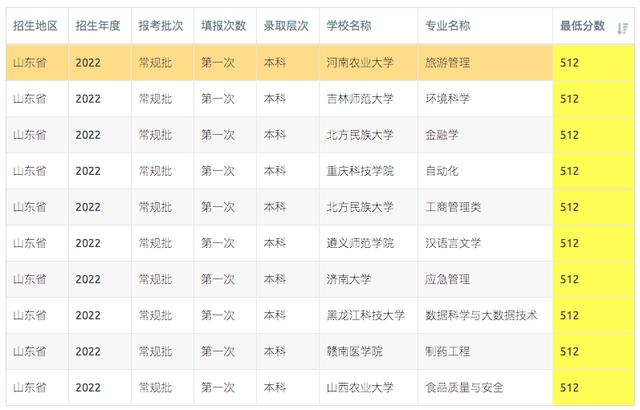The height and width of the screenshot is (410, 640).
Task: Sort by the 最低分数 column header
Action: pyautogui.click(x=583, y=26)
